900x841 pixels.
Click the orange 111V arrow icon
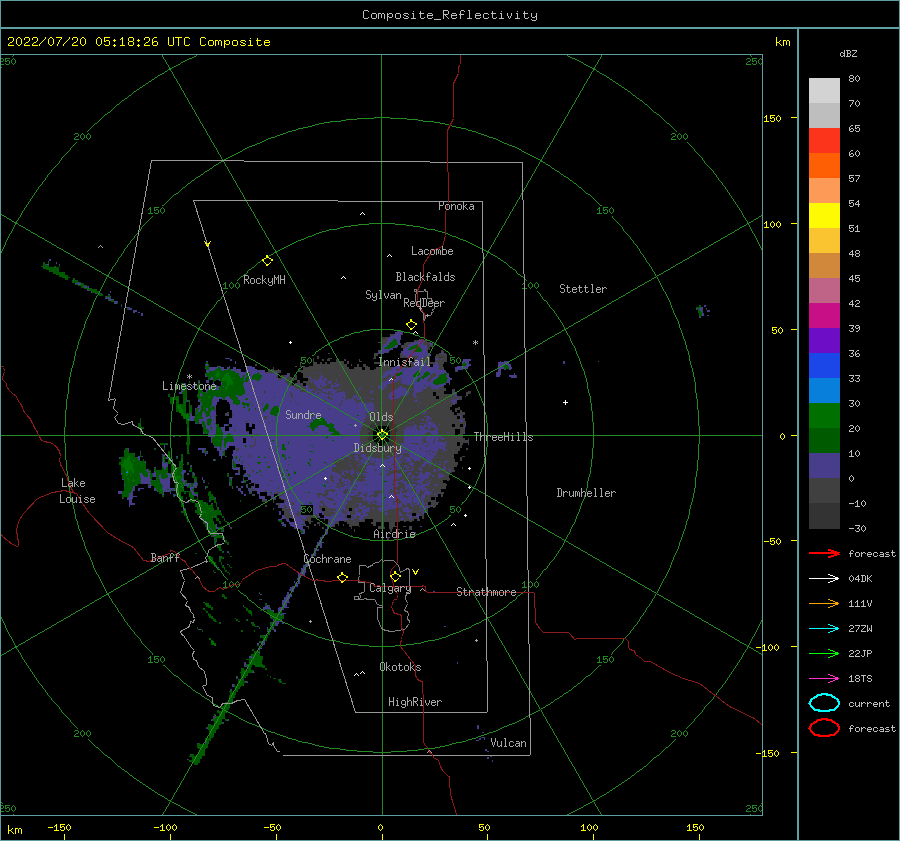pos(824,603)
